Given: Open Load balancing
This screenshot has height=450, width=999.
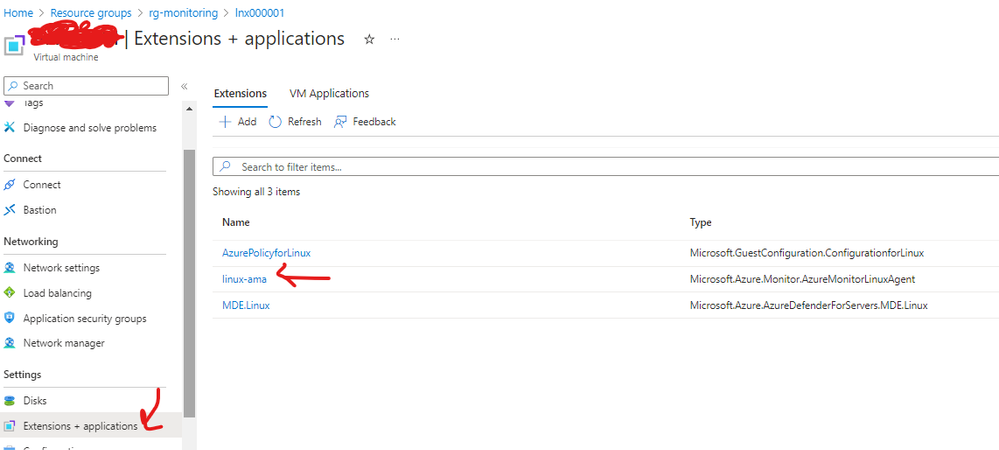Looking at the screenshot, I should click(x=57, y=293).
